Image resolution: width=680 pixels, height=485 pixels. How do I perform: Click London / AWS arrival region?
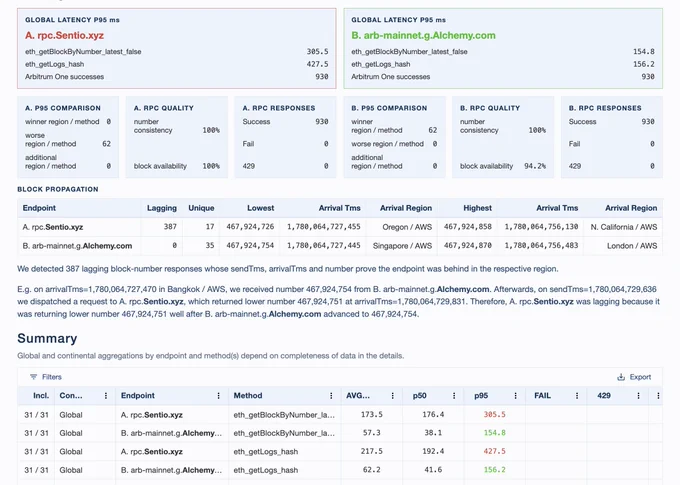pos(632,246)
